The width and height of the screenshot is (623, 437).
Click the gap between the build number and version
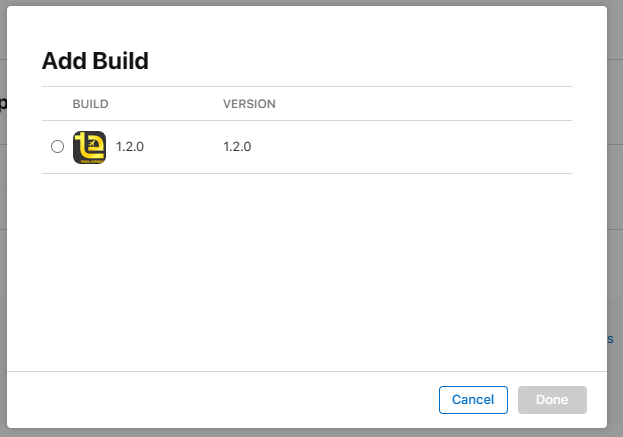tap(185, 147)
